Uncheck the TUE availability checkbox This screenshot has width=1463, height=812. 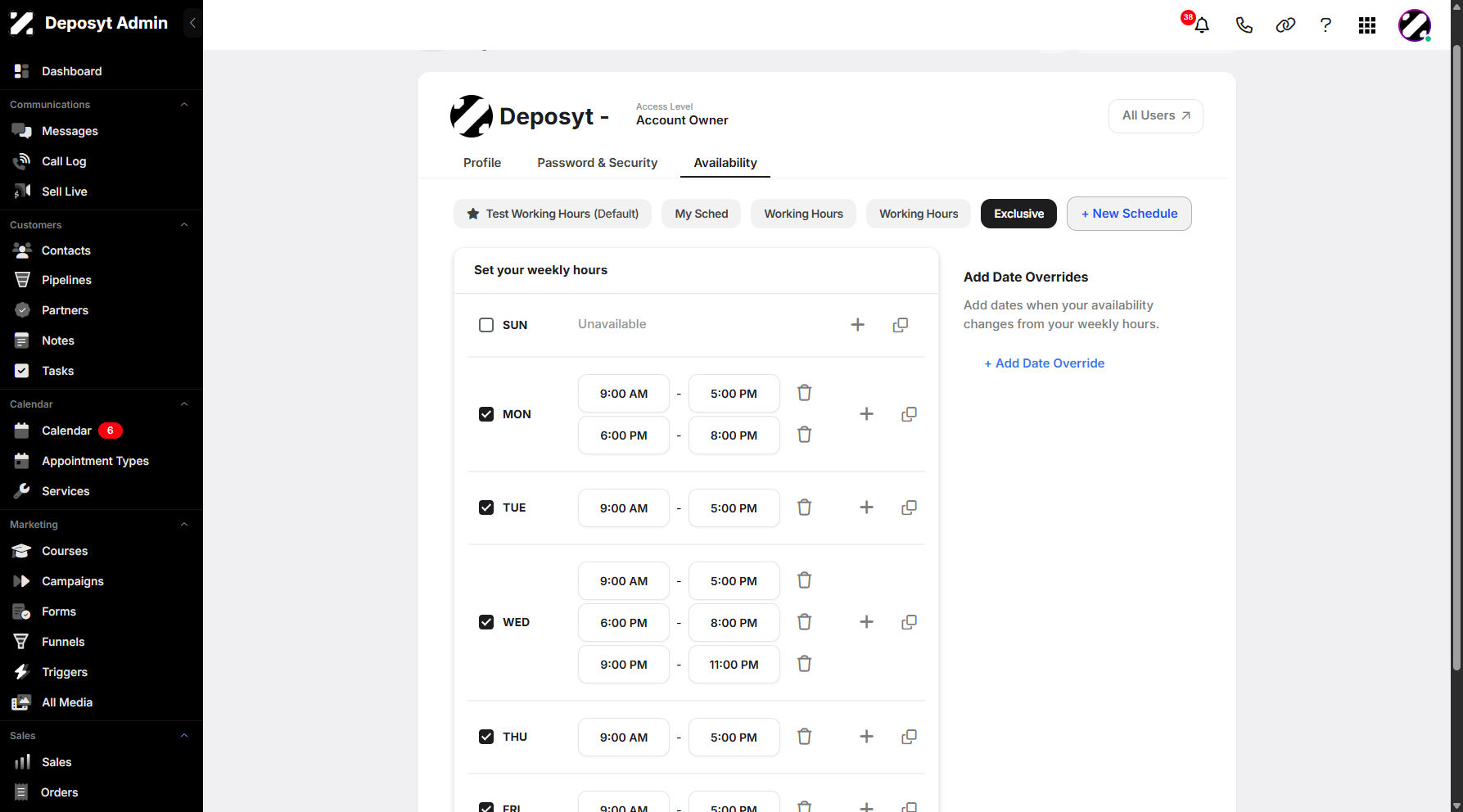tap(486, 508)
